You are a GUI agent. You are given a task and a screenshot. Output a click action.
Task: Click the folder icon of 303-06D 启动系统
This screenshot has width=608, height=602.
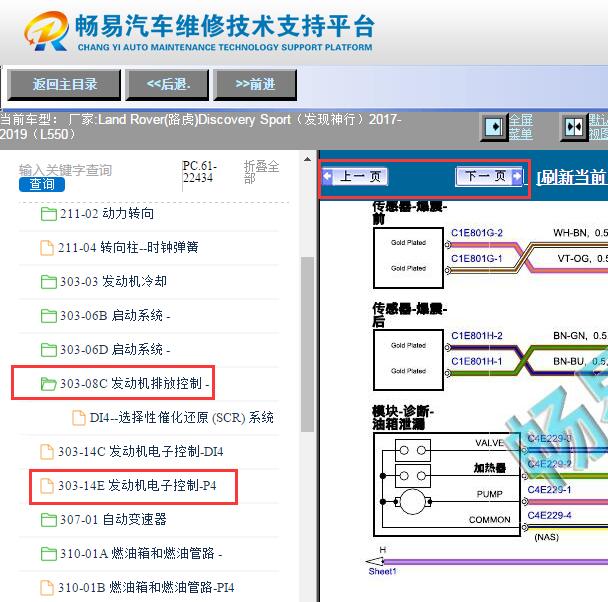[x=48, y=350]
